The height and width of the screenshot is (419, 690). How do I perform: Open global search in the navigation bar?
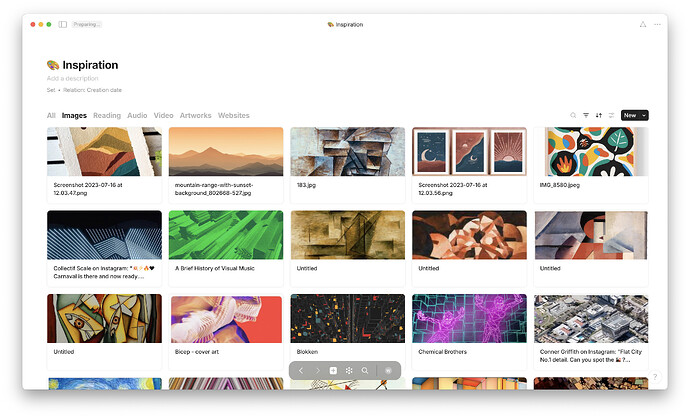pyautogui.click(x=365, y=371)
